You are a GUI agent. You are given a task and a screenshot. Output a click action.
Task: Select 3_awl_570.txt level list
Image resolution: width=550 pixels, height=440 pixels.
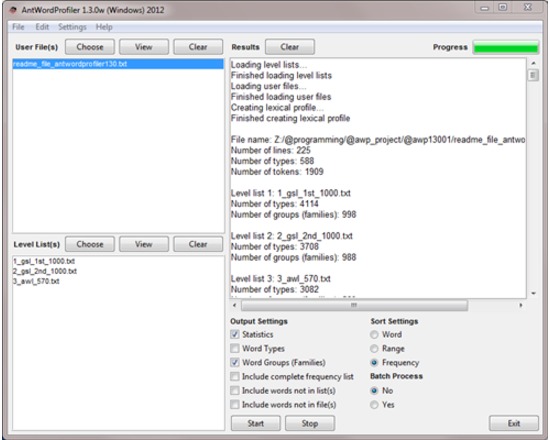coord(36,281)
